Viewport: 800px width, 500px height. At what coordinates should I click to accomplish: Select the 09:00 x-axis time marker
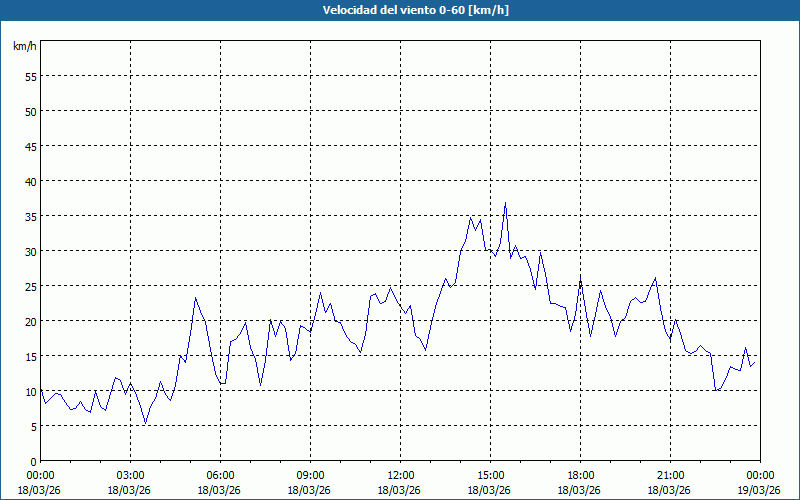point(310,475)
